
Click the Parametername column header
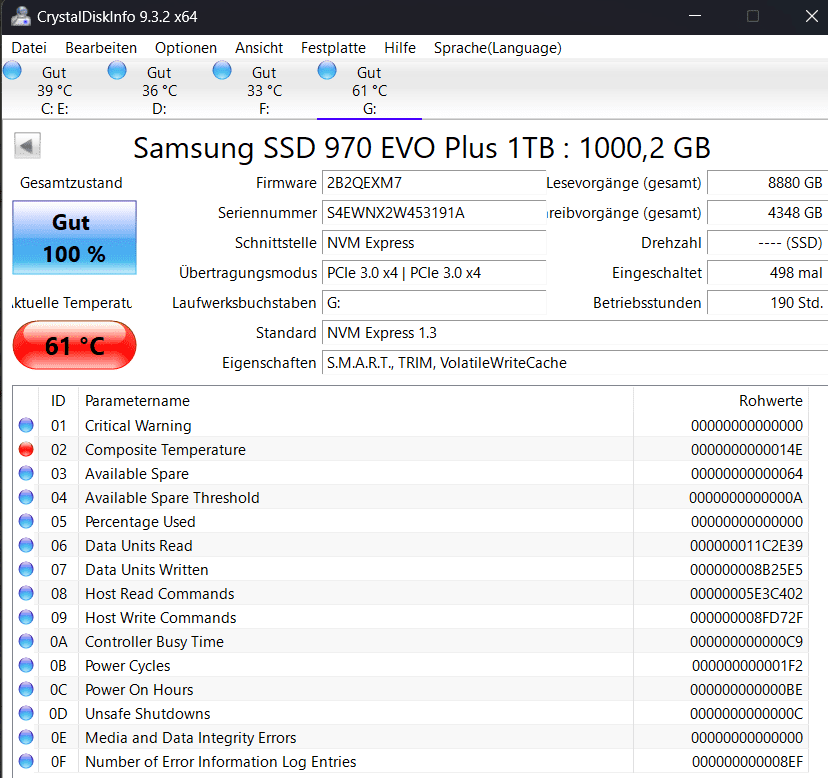137,401
